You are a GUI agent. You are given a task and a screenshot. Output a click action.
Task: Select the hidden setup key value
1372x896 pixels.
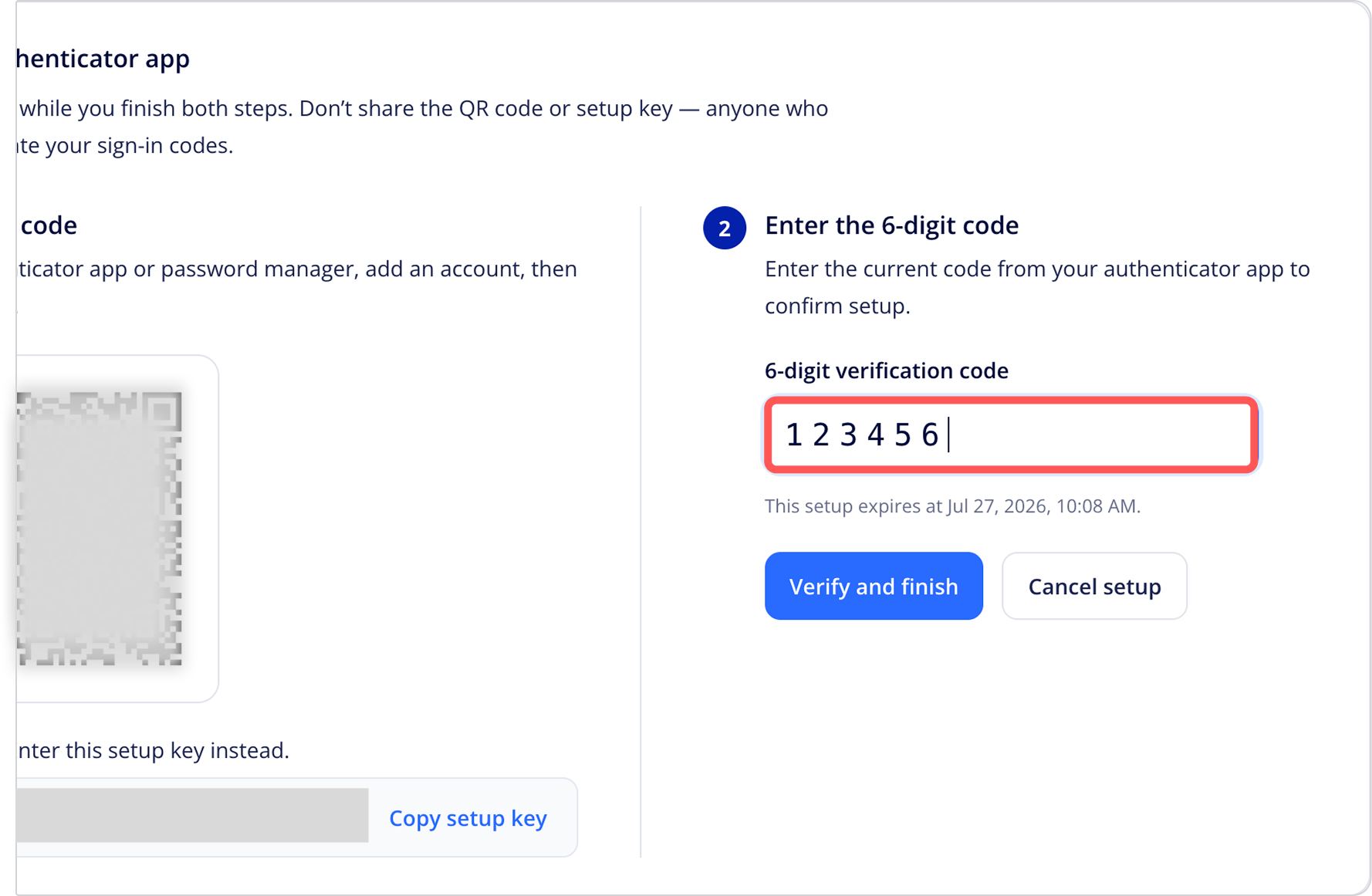pyautogui.click(x=192, y=815)
